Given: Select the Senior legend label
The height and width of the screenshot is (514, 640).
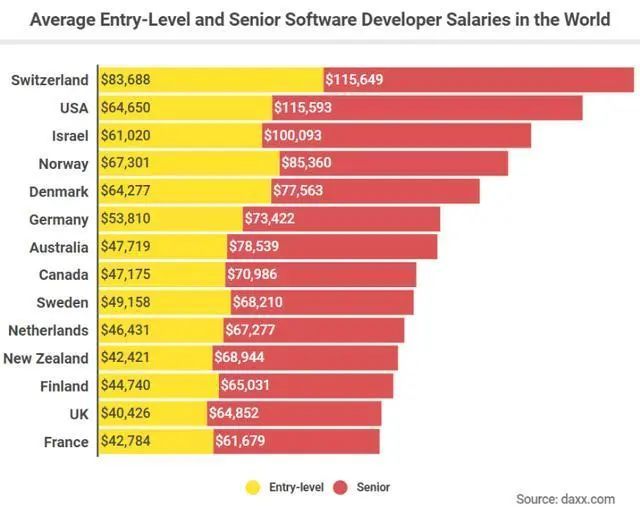Looking at the screenshot, I should [x=373, y=487].
